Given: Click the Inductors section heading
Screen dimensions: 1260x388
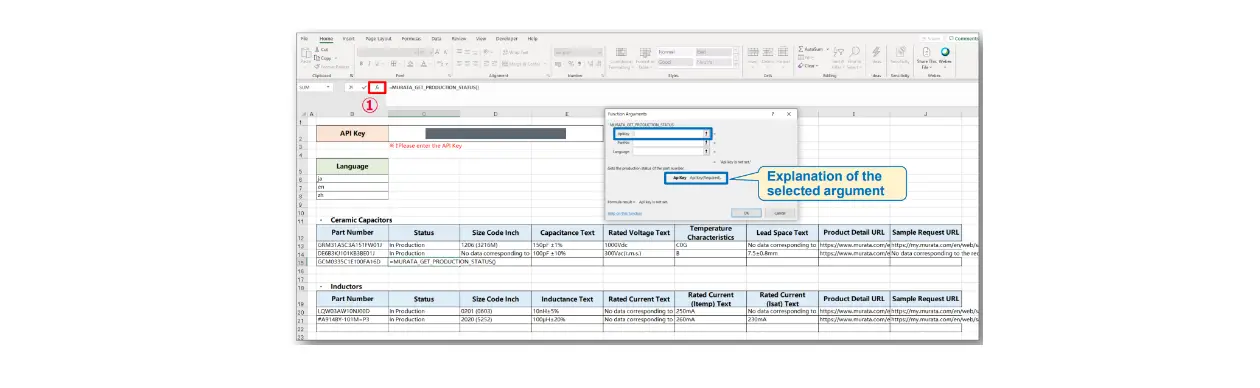Looking at the screenshot, I should click(x=346, y=286).
